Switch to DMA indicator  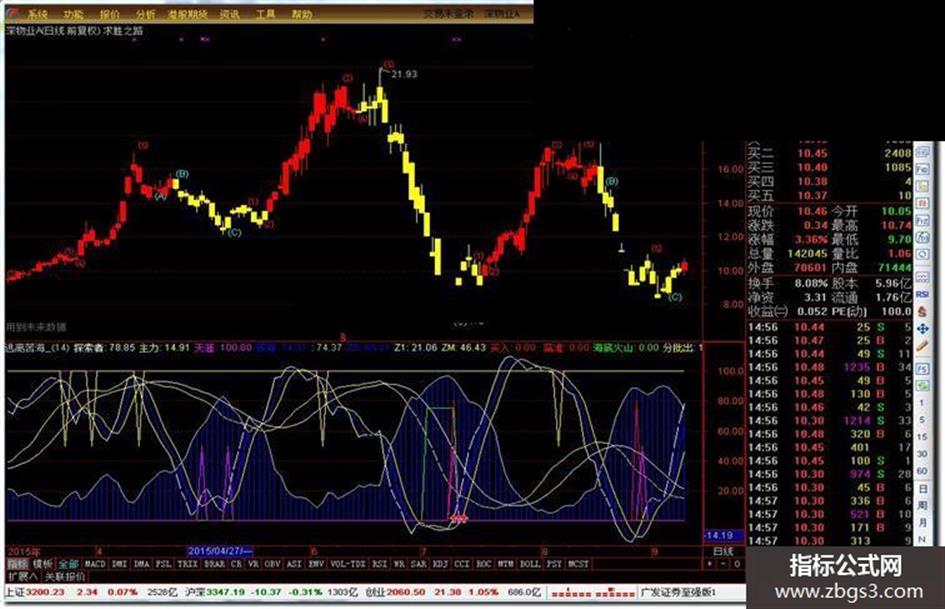click(142, 564)
